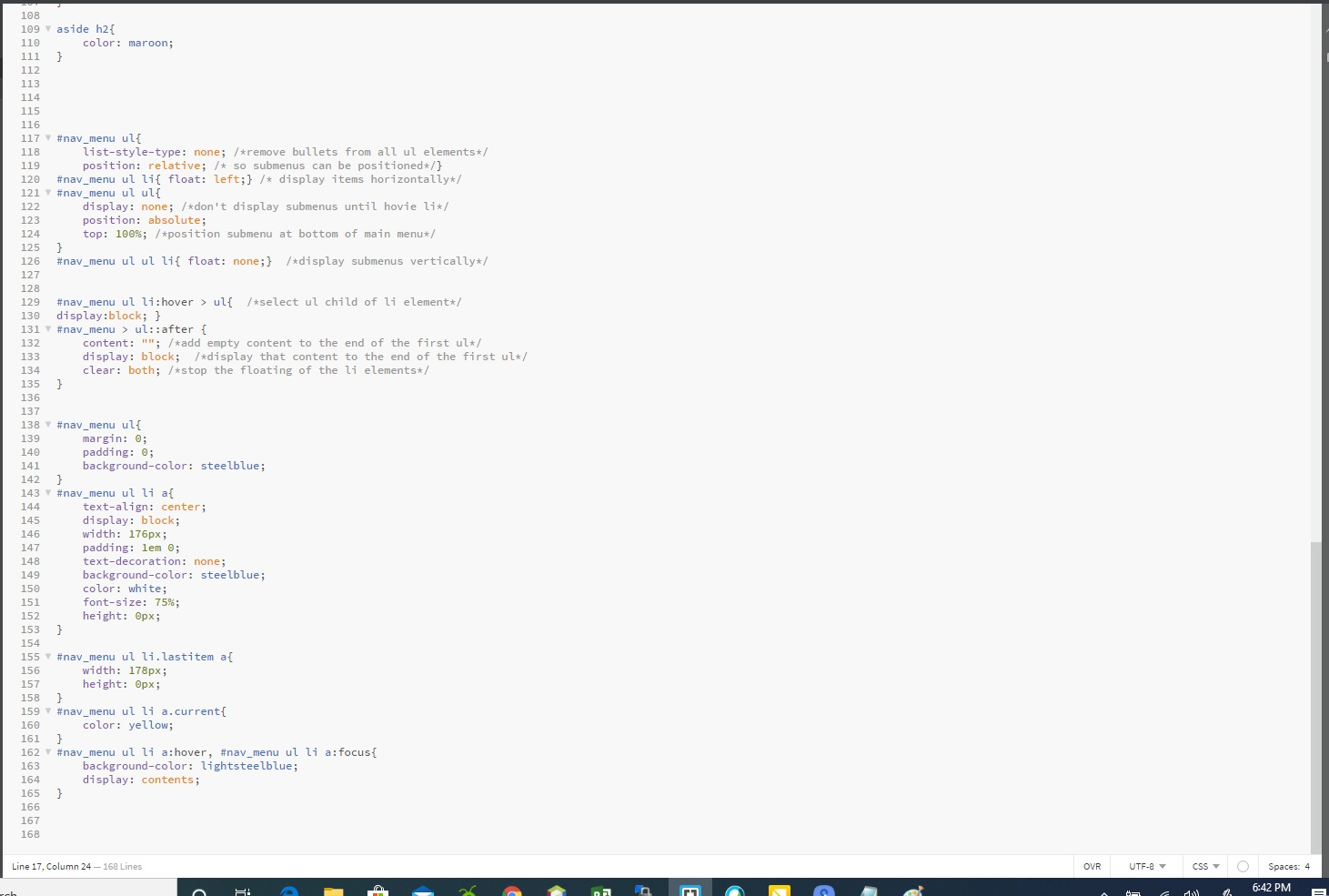The image size is (1329, 896).
Task: Open Microsoft Store from the taskbar
Action: (378, 891)
